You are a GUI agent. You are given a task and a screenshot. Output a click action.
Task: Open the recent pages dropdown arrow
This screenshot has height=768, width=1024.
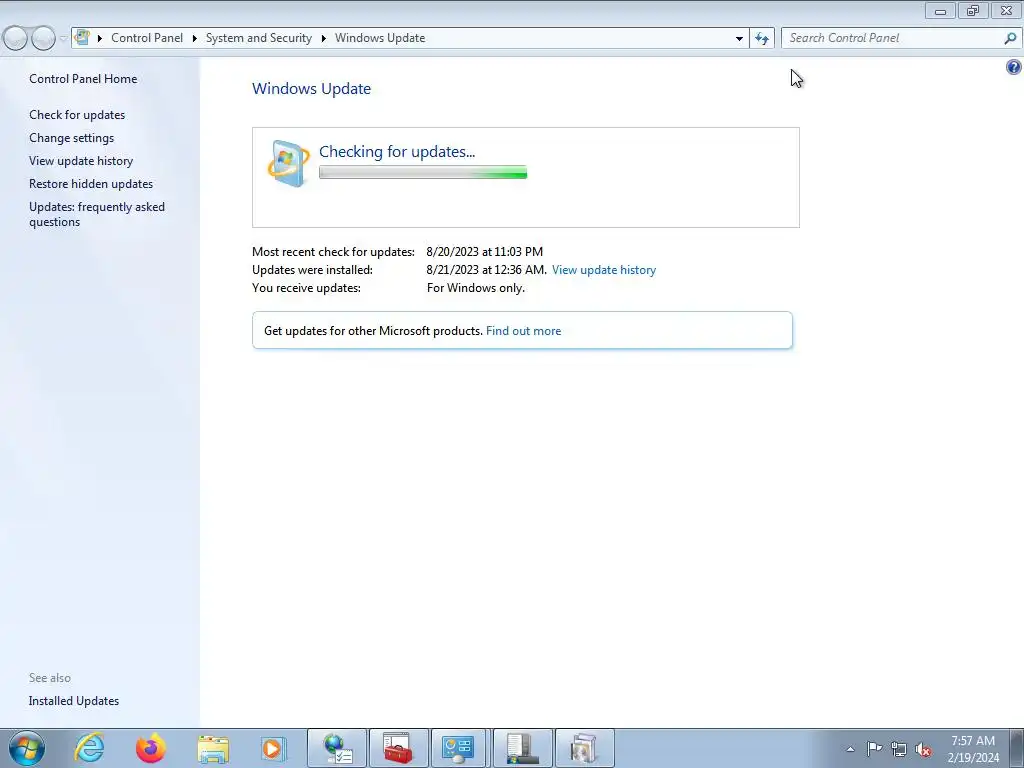pyautogui.click(x=63, y=39)
